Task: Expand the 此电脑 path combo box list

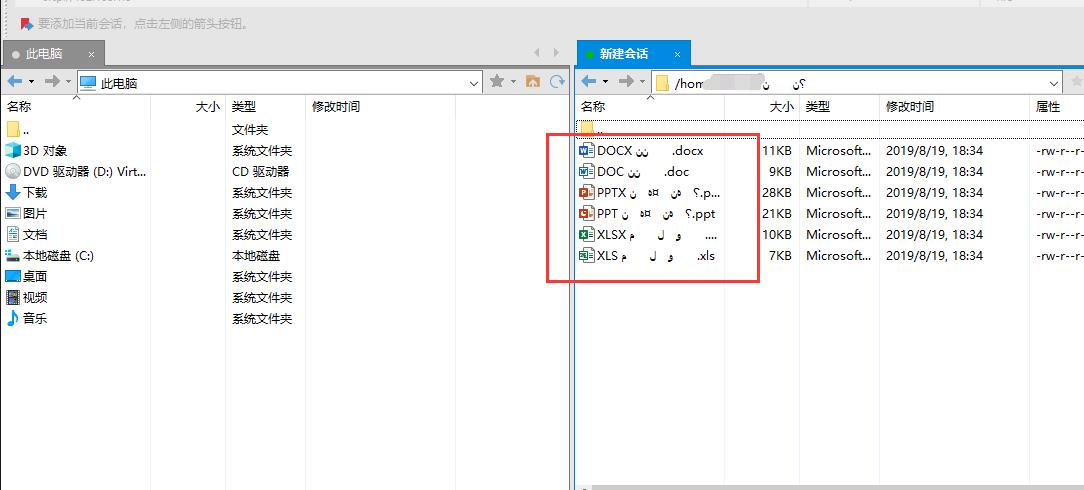Action: click(474, 84)
